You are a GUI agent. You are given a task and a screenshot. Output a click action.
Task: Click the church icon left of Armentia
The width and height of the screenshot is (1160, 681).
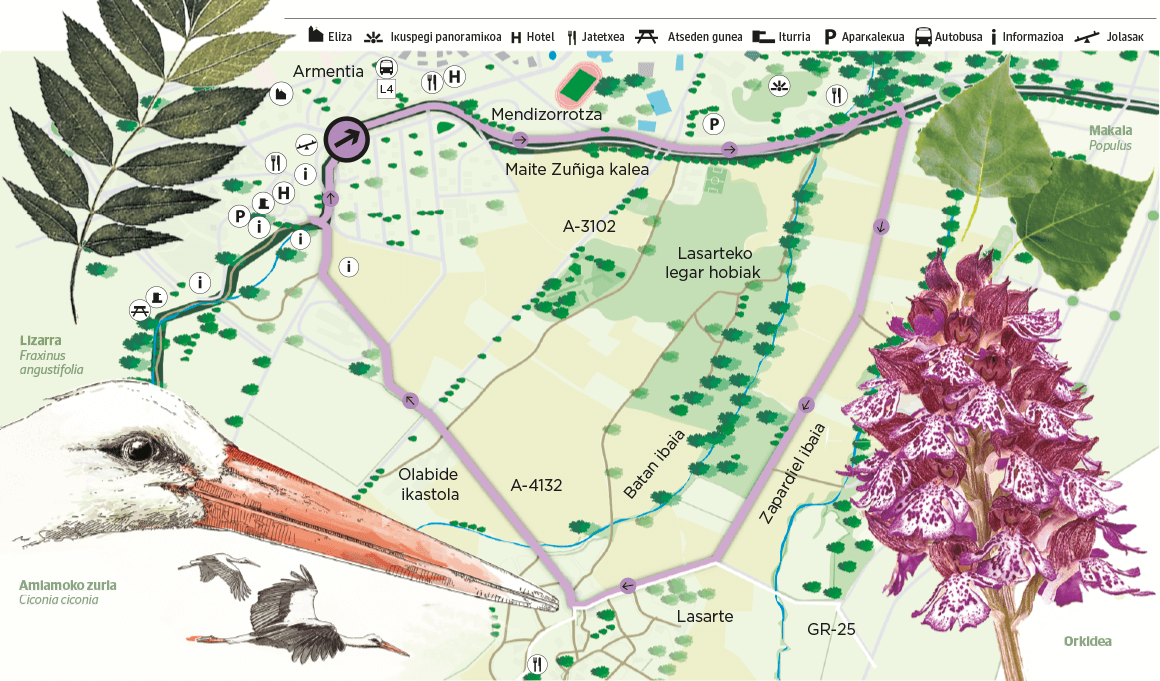pos(281,94)
